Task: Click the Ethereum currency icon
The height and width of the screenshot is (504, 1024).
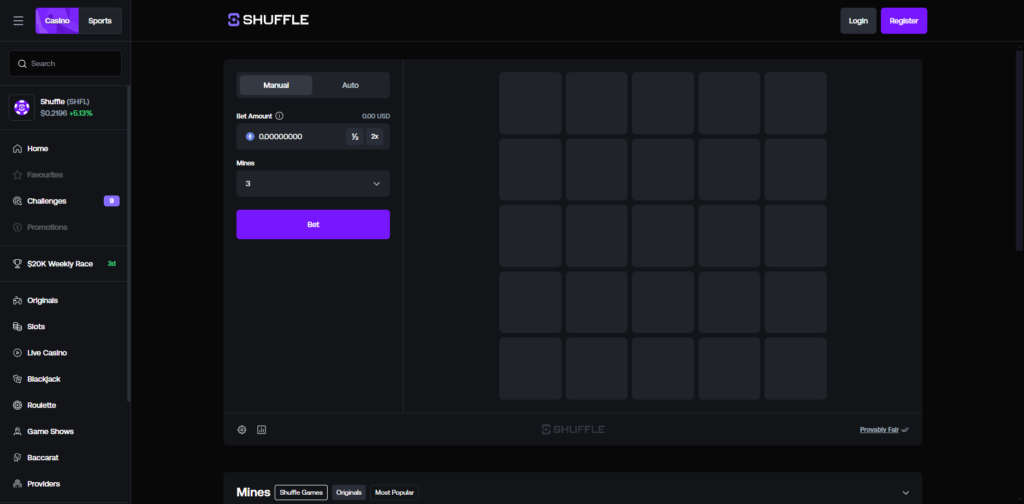Action: point(249,136)
